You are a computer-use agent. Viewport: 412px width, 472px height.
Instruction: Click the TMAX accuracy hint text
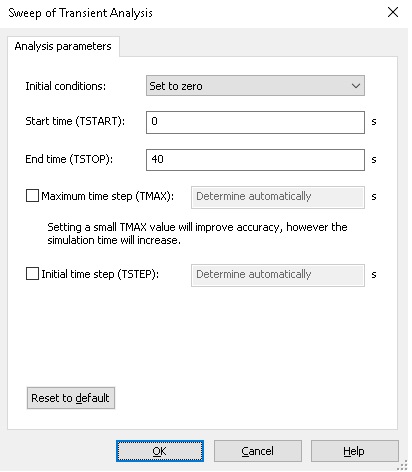pos(197,233)
